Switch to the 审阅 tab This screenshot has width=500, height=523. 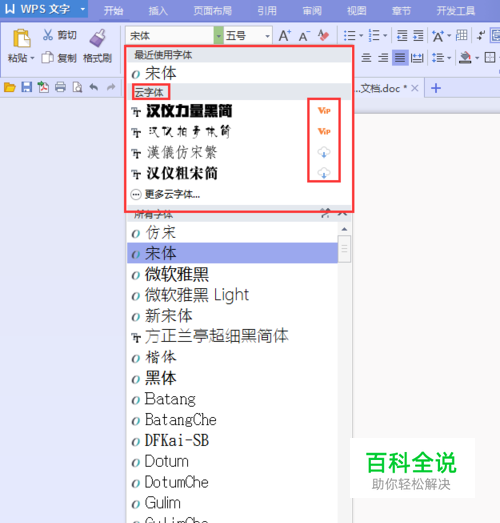click(x=312, y=11)
